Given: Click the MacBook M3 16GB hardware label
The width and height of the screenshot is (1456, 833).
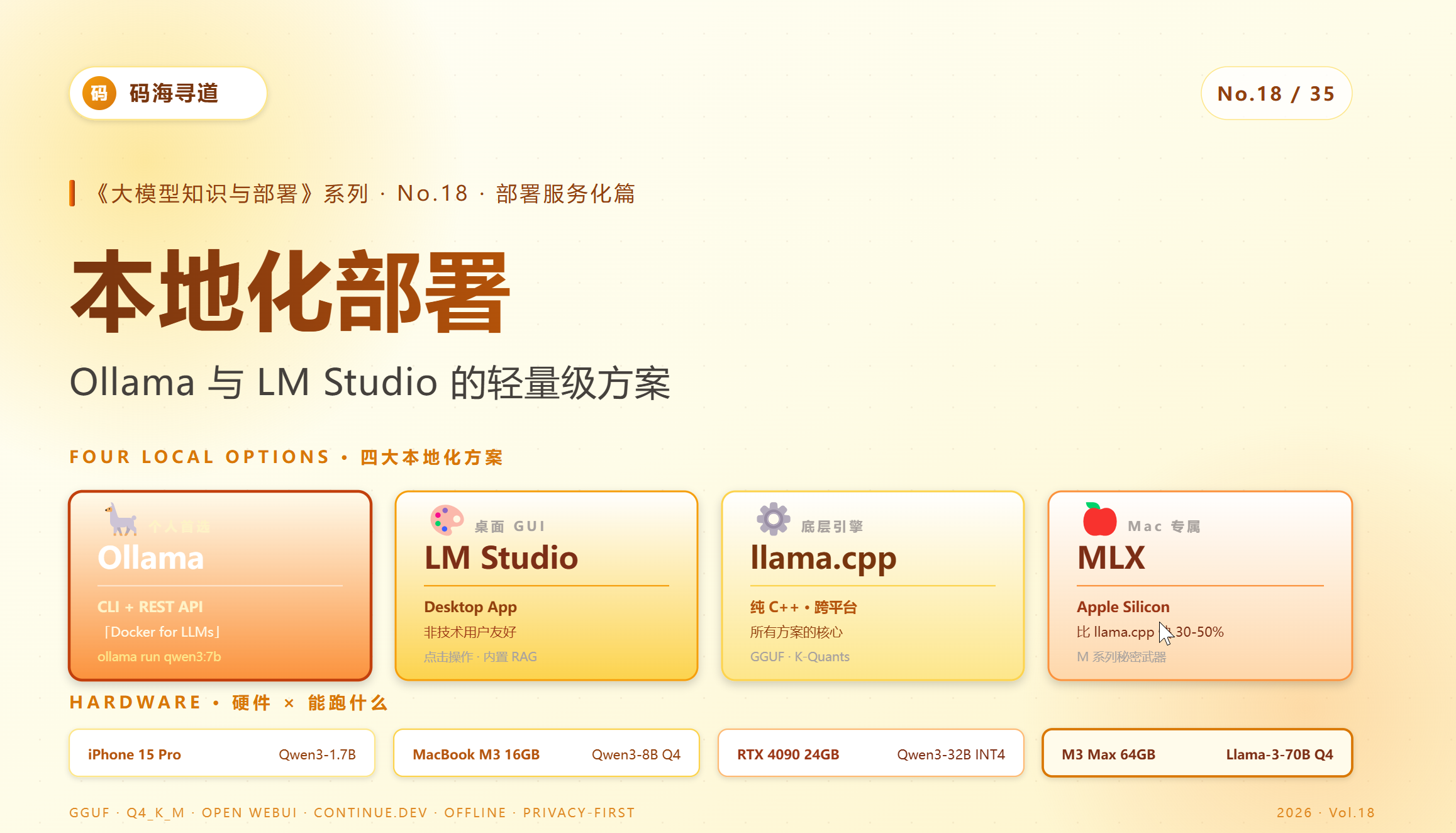Looking at the screenshot, I should pos(476,754).
